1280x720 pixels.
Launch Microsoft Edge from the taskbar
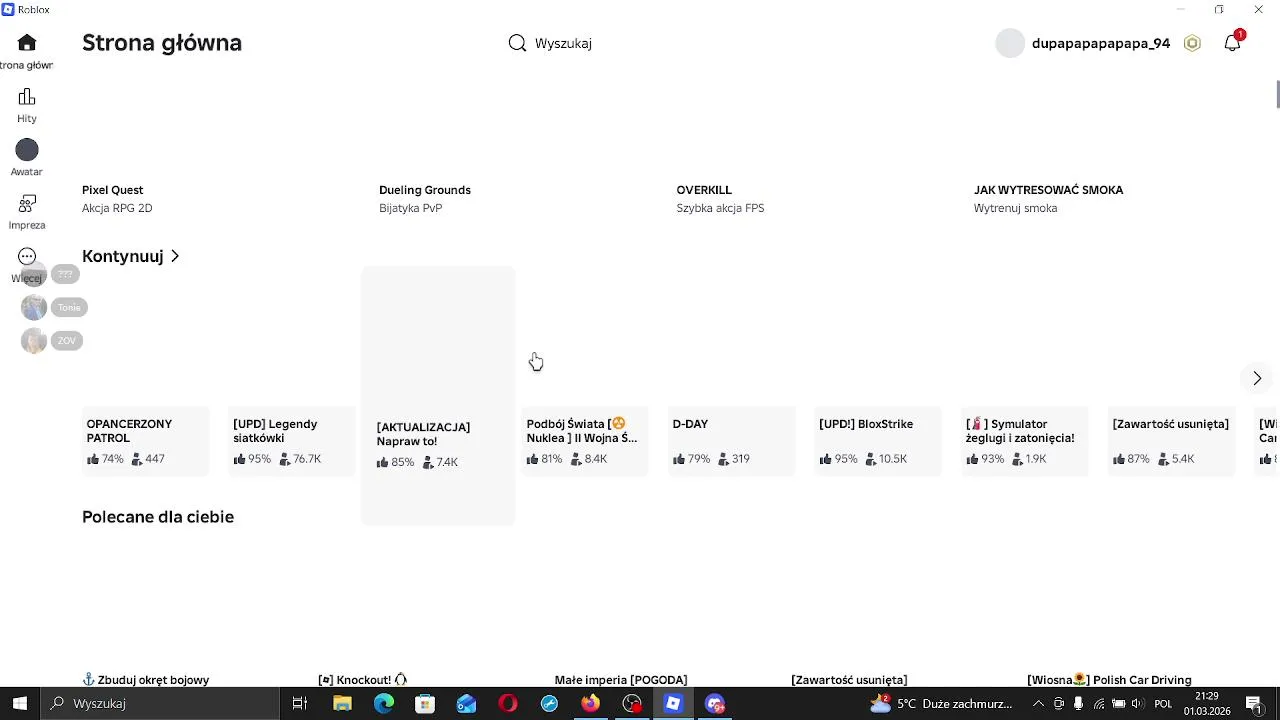click(384, 703)
